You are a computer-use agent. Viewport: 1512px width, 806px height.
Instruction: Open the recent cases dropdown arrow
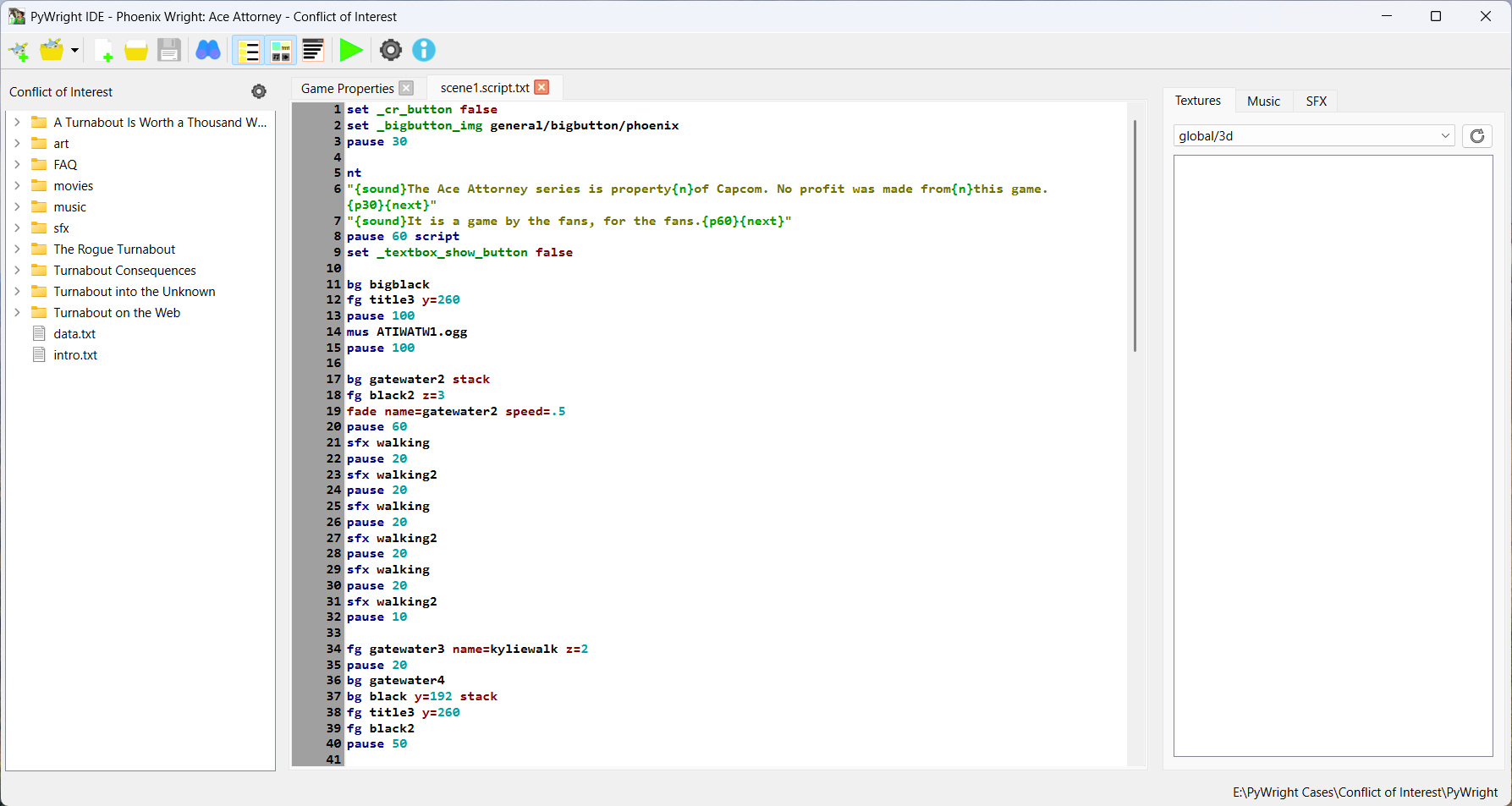74,51
